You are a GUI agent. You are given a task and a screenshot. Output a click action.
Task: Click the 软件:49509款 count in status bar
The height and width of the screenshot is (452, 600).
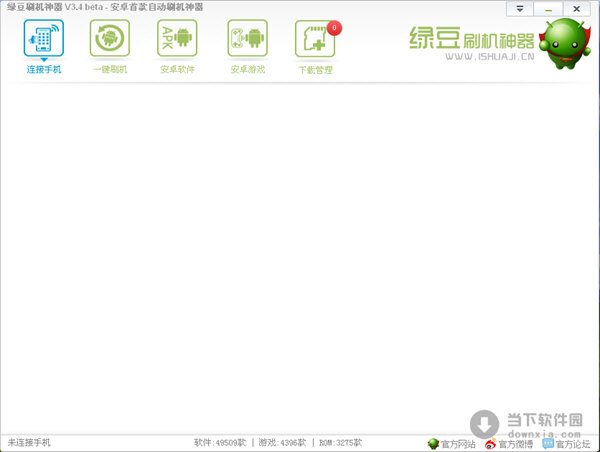220,443
